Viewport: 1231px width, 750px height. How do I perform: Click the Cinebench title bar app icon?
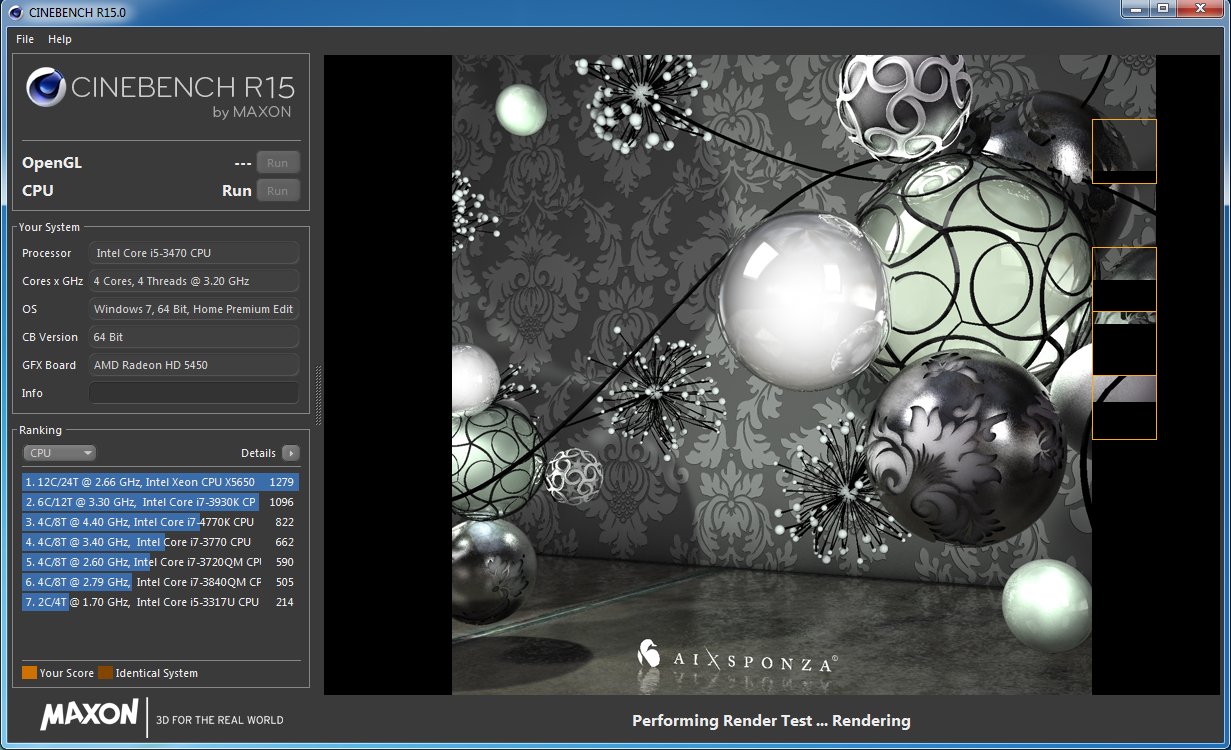pos(17,11)
